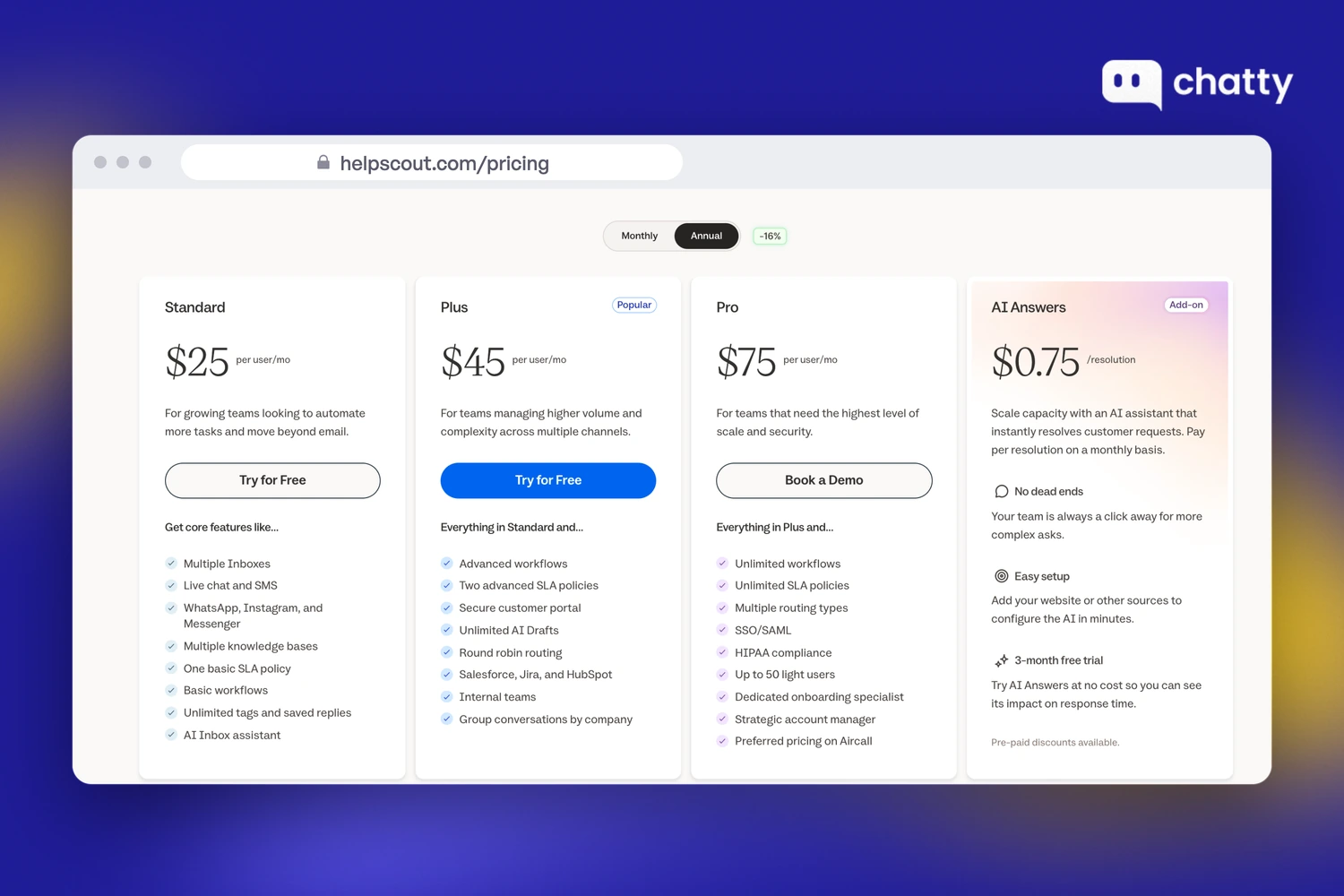Click the checkmark icon beside HIPAA compliance
The width and height of the screenshot is (1344, 896).
coord(722,652)
